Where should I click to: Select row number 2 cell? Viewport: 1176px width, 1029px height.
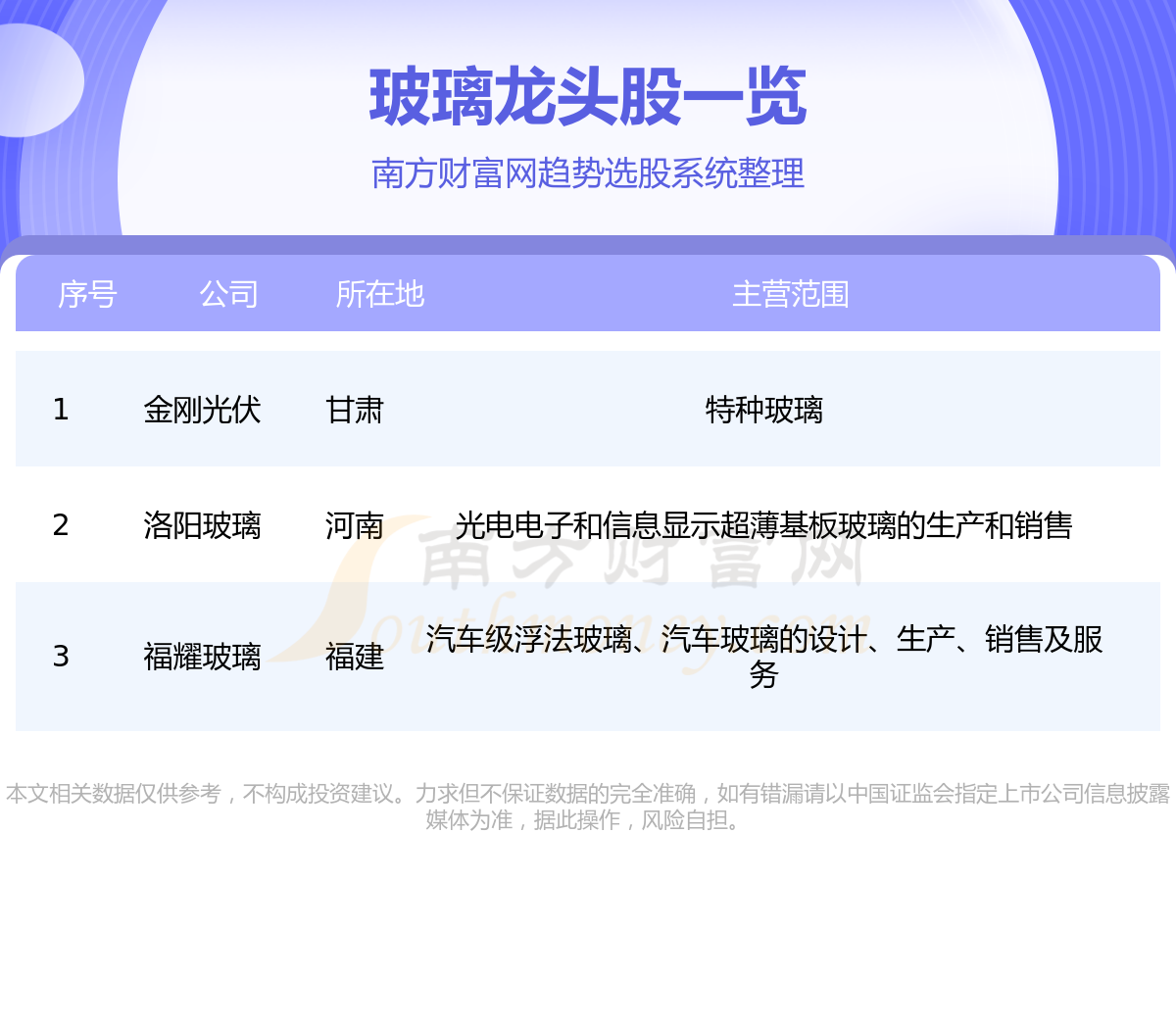click(61, 525)
